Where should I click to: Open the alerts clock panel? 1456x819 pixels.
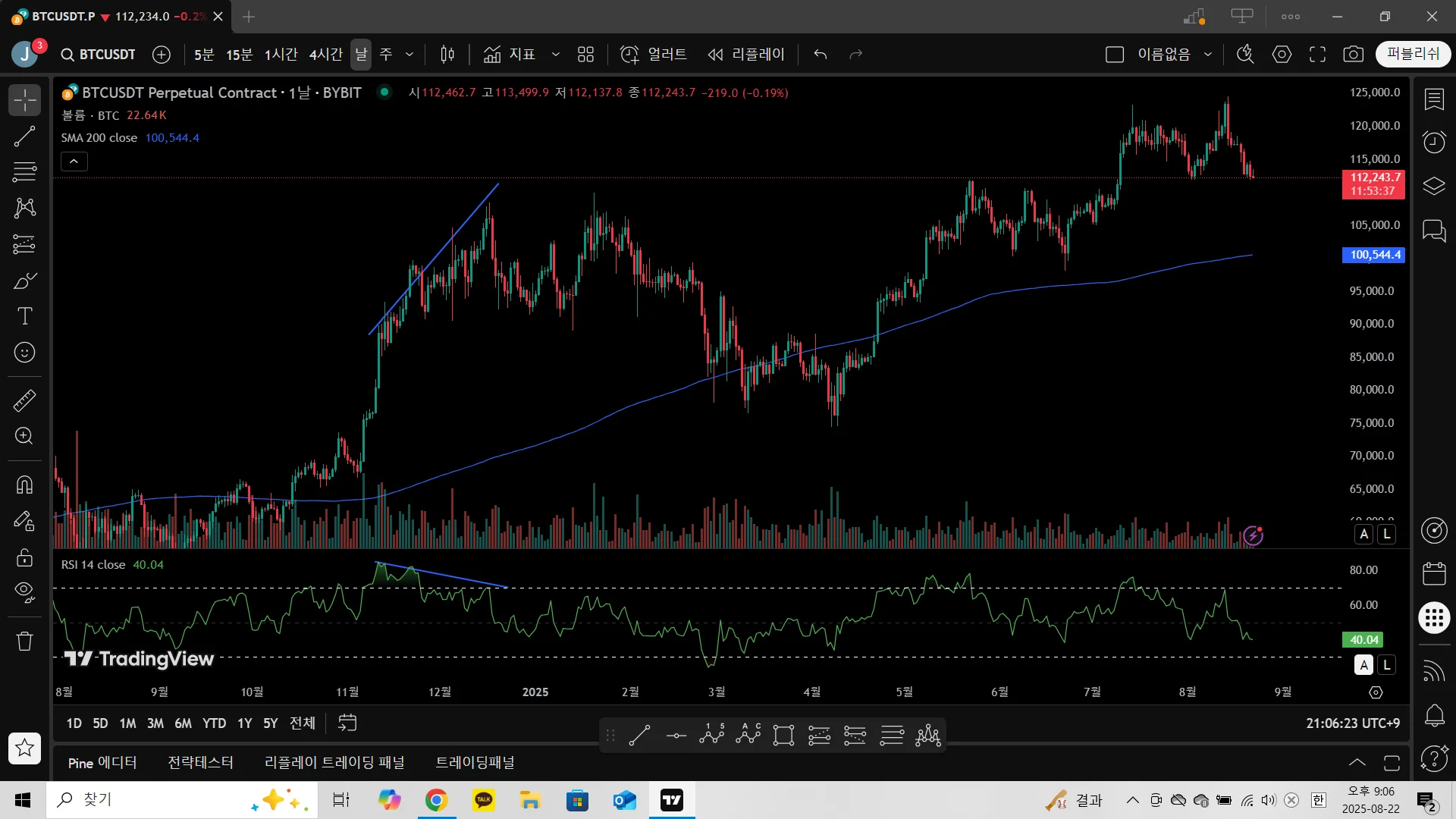coord(1433,142)
